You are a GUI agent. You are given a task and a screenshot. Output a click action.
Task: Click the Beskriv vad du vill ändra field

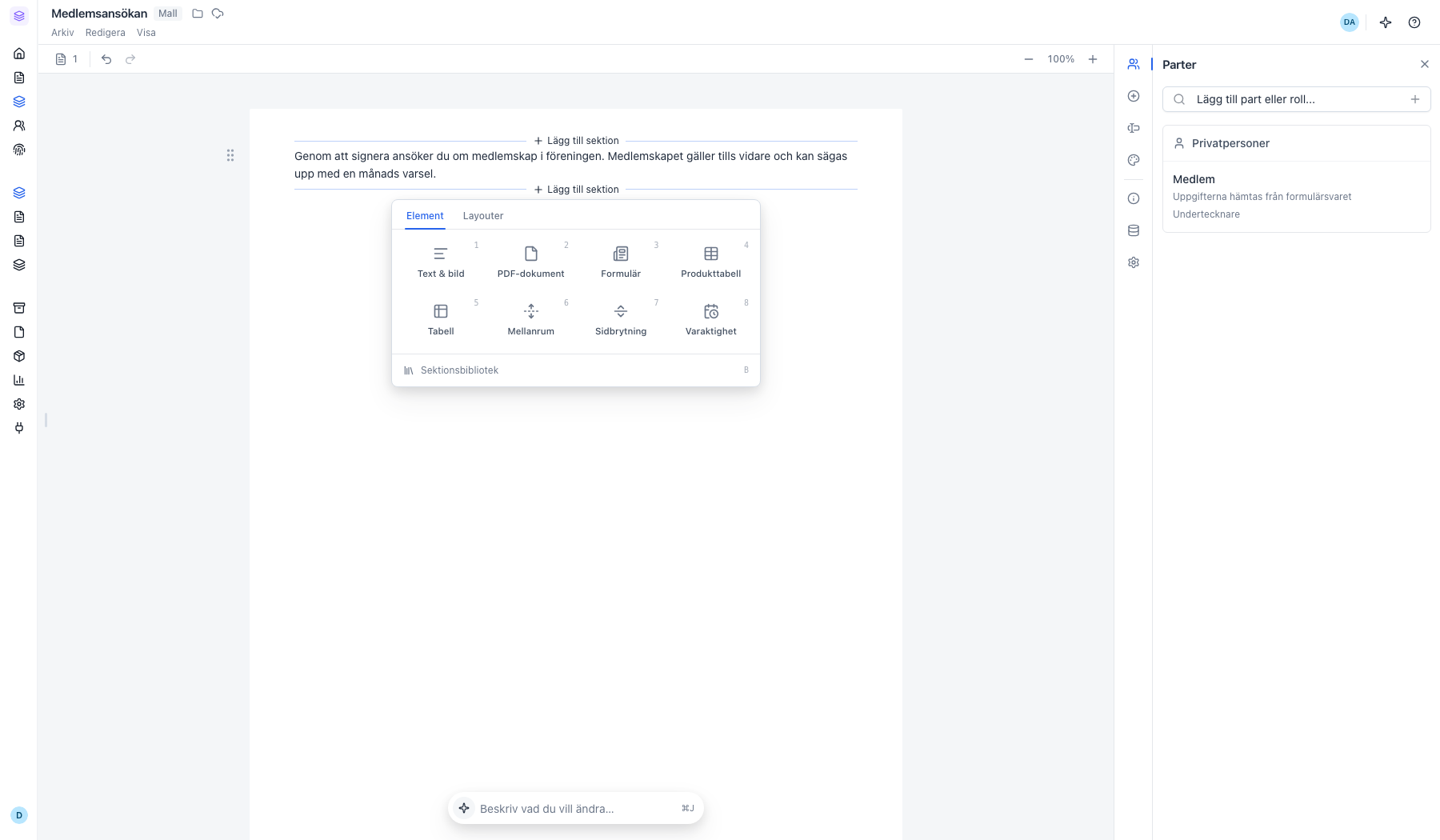point(576,809)
